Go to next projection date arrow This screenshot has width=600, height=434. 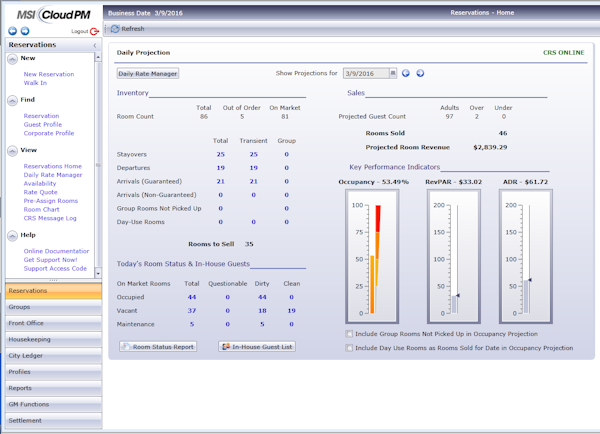coord(420,73)
